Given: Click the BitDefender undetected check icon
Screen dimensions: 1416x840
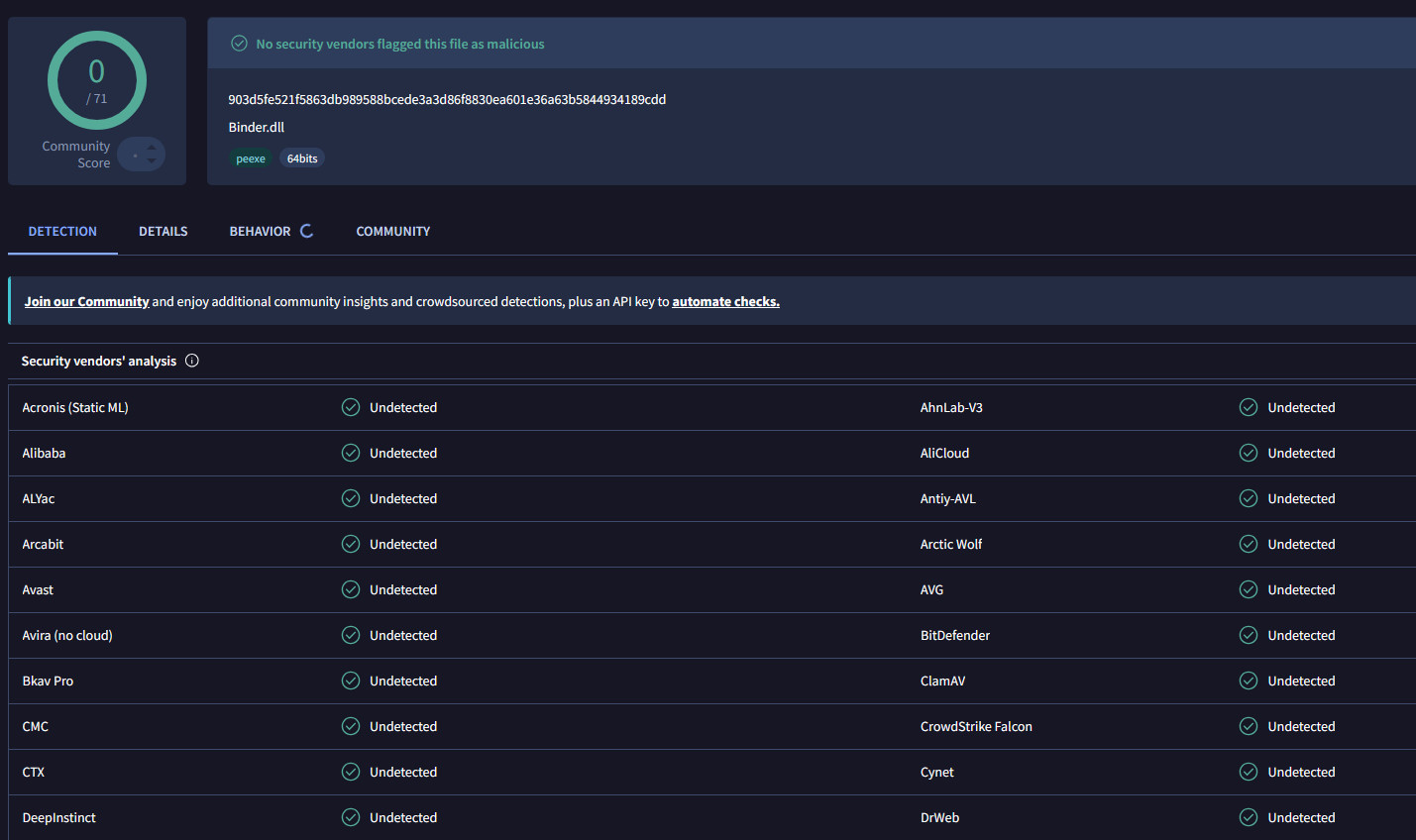Looking at the screenshot, I should [x=1249, y=635].
